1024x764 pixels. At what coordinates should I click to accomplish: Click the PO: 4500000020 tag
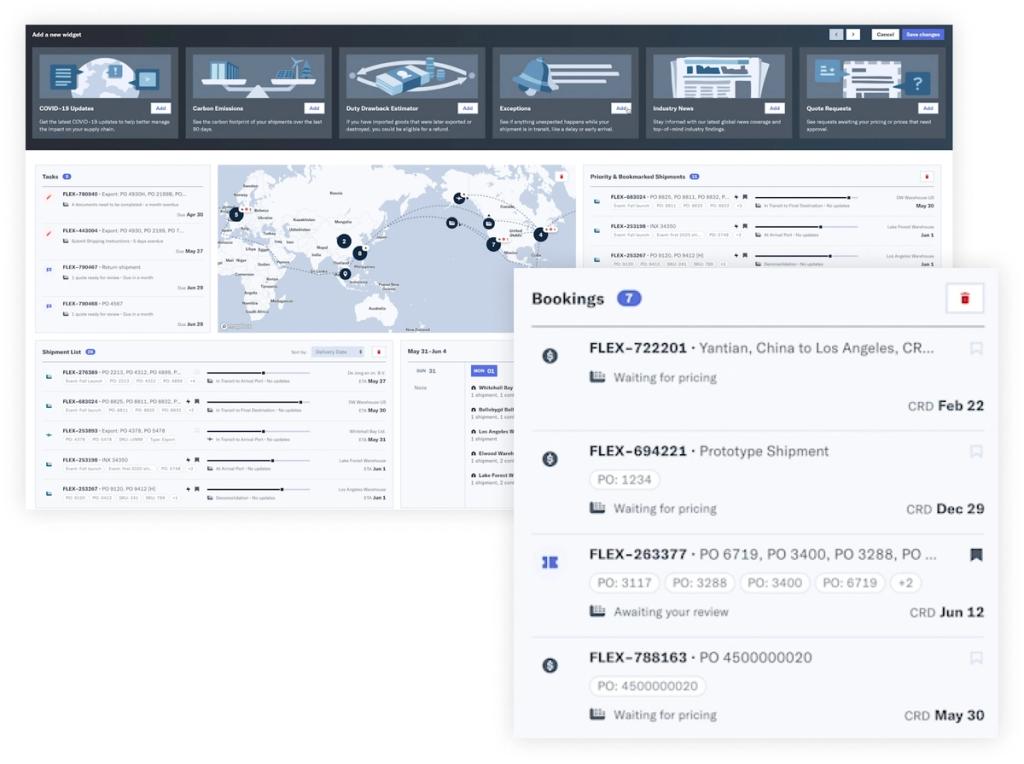pyautogui.click(x=647, y=686)
